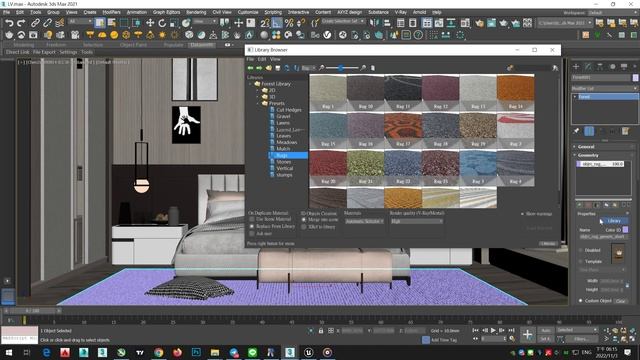Adjust the thumbnail size slider in Library Browser
The height and width of the screenshot is (360, 640).
coord(341,68)
